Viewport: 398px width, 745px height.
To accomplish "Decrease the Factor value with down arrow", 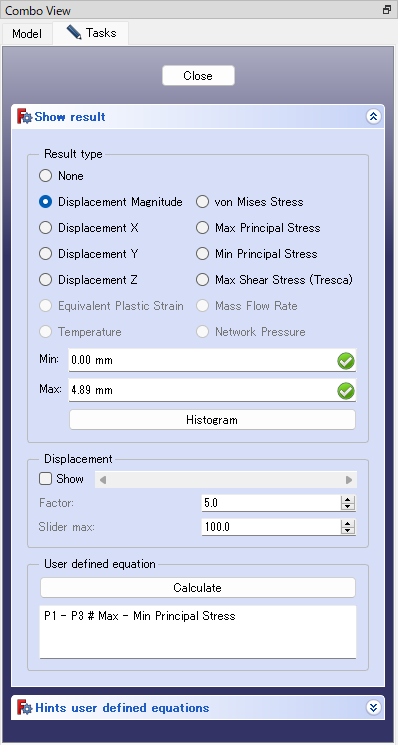I will [x=348, y=507].
